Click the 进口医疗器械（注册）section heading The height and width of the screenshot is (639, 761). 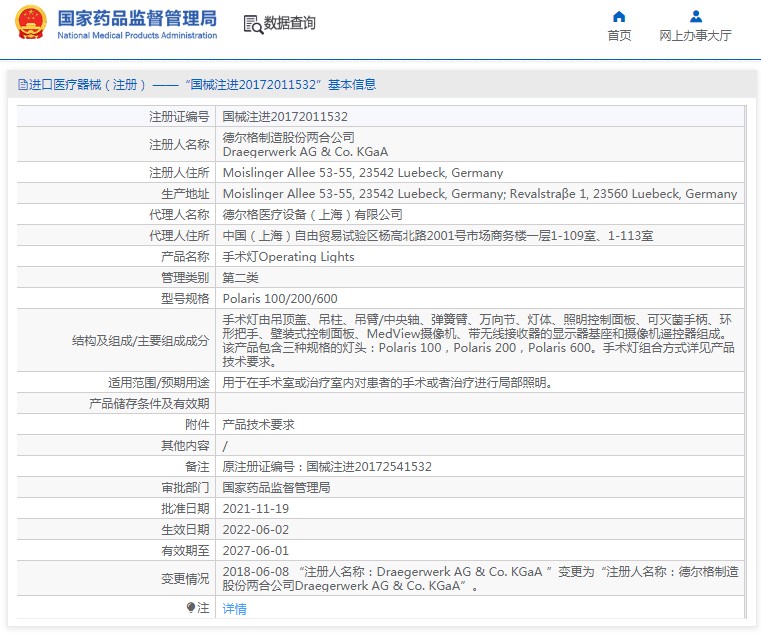(x=197, y=85)
